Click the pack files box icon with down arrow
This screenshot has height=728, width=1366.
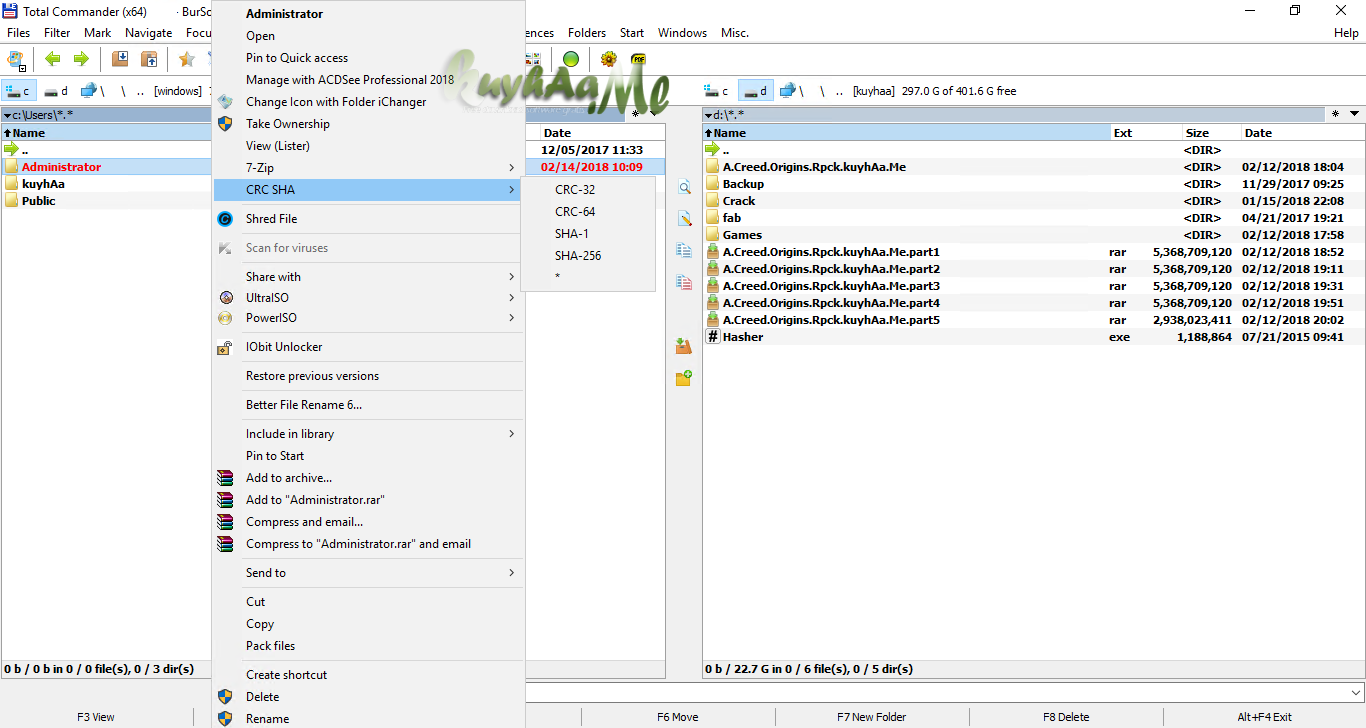click(120, 59)
